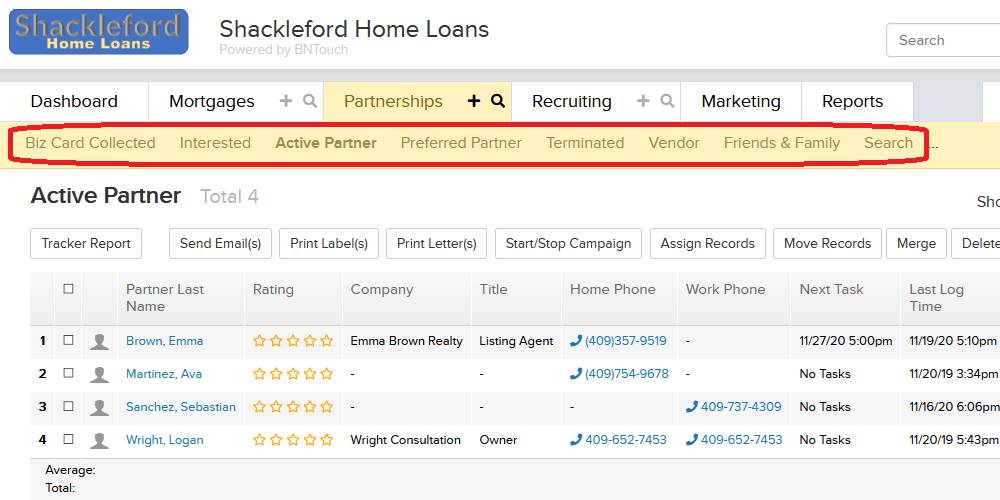The height and width of the screenshot is (500, 1000).
Task: Click the magnifier icon in Recruiting tab
Action: tap(667, 101)
